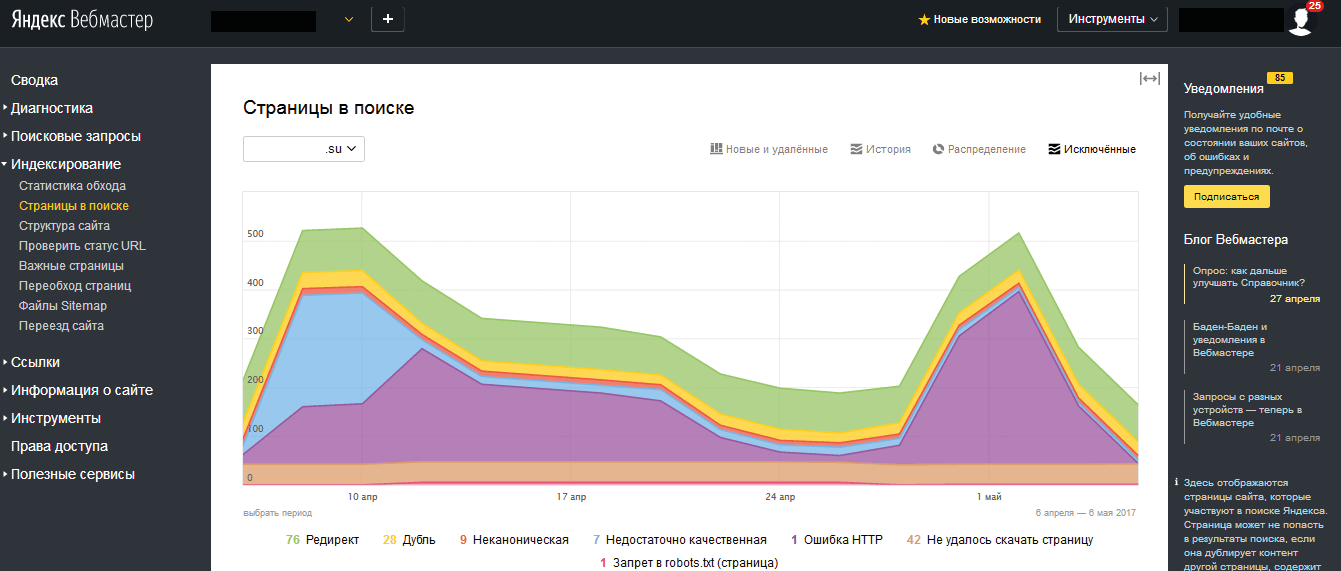
Task: Switch to Новые и удалённые tab
Action: tap(769, 149)
